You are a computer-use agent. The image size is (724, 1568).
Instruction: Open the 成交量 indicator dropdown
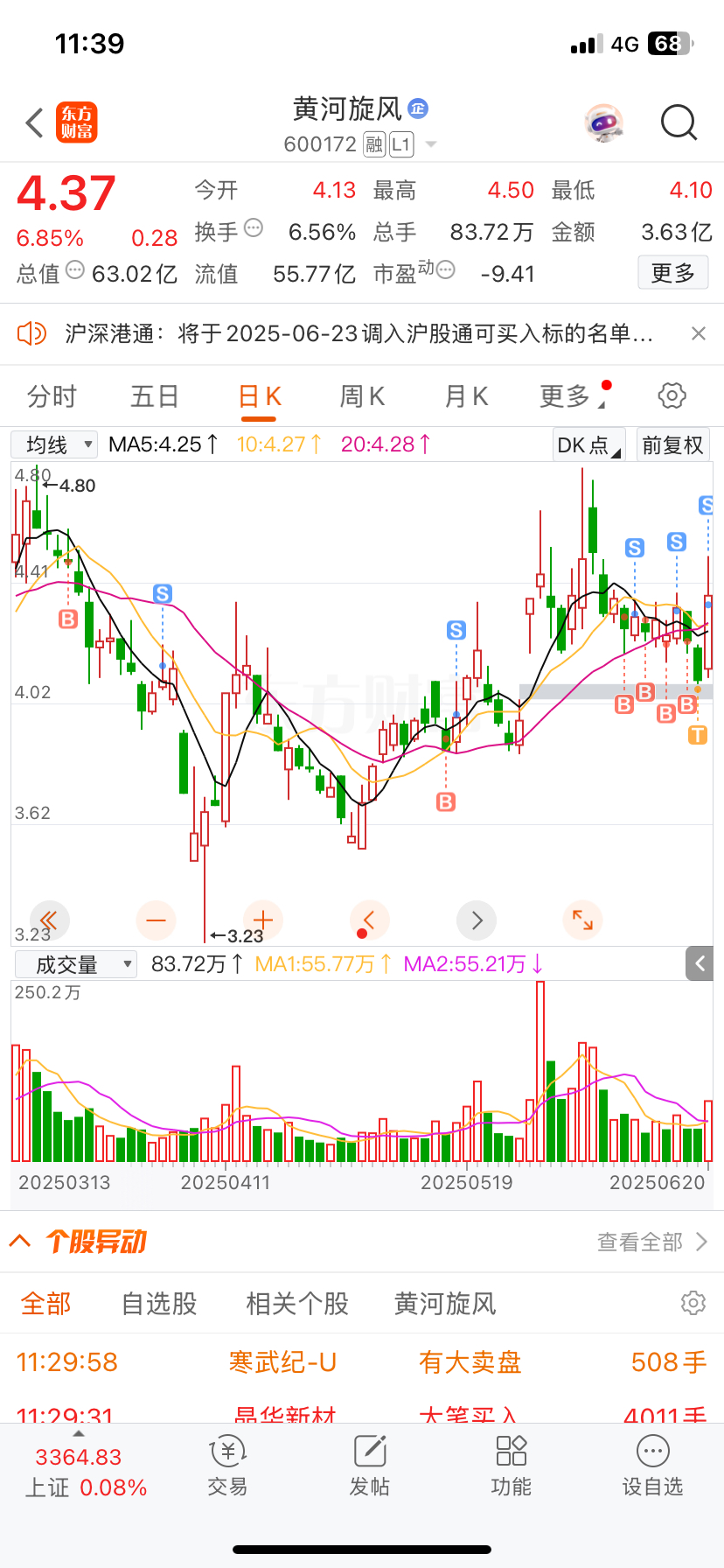point(76,964)
